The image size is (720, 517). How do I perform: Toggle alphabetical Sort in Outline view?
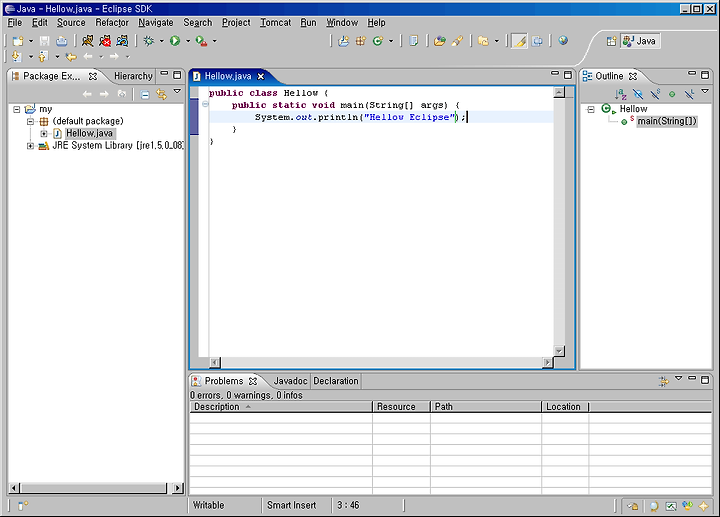pyautogui.click(x=620, y=94)
